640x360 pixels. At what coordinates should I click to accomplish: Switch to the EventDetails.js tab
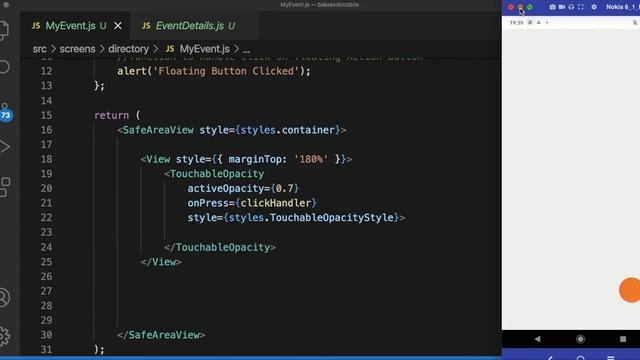coord(194,26)
